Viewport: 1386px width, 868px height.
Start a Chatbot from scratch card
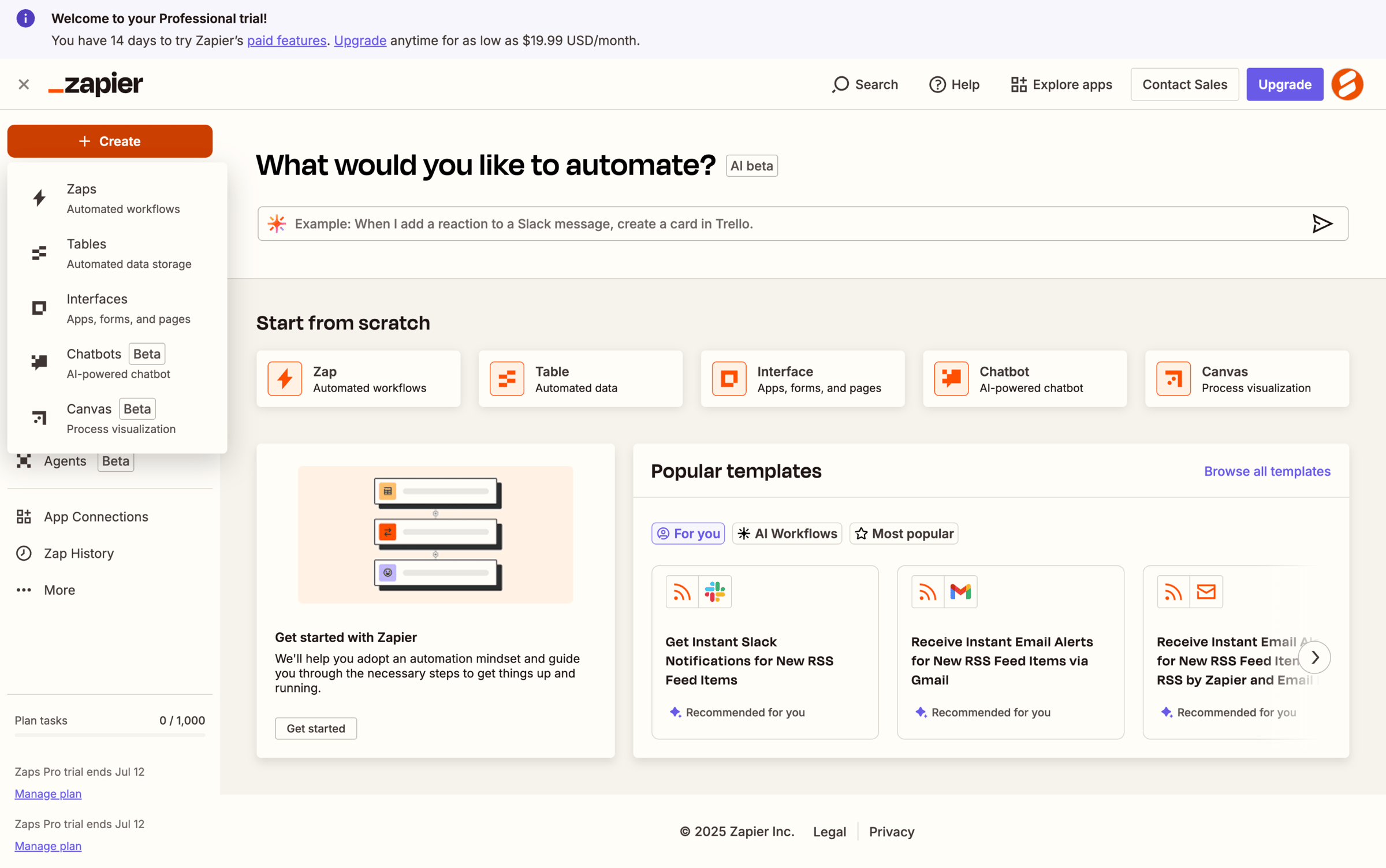(x=1025, y=379)
